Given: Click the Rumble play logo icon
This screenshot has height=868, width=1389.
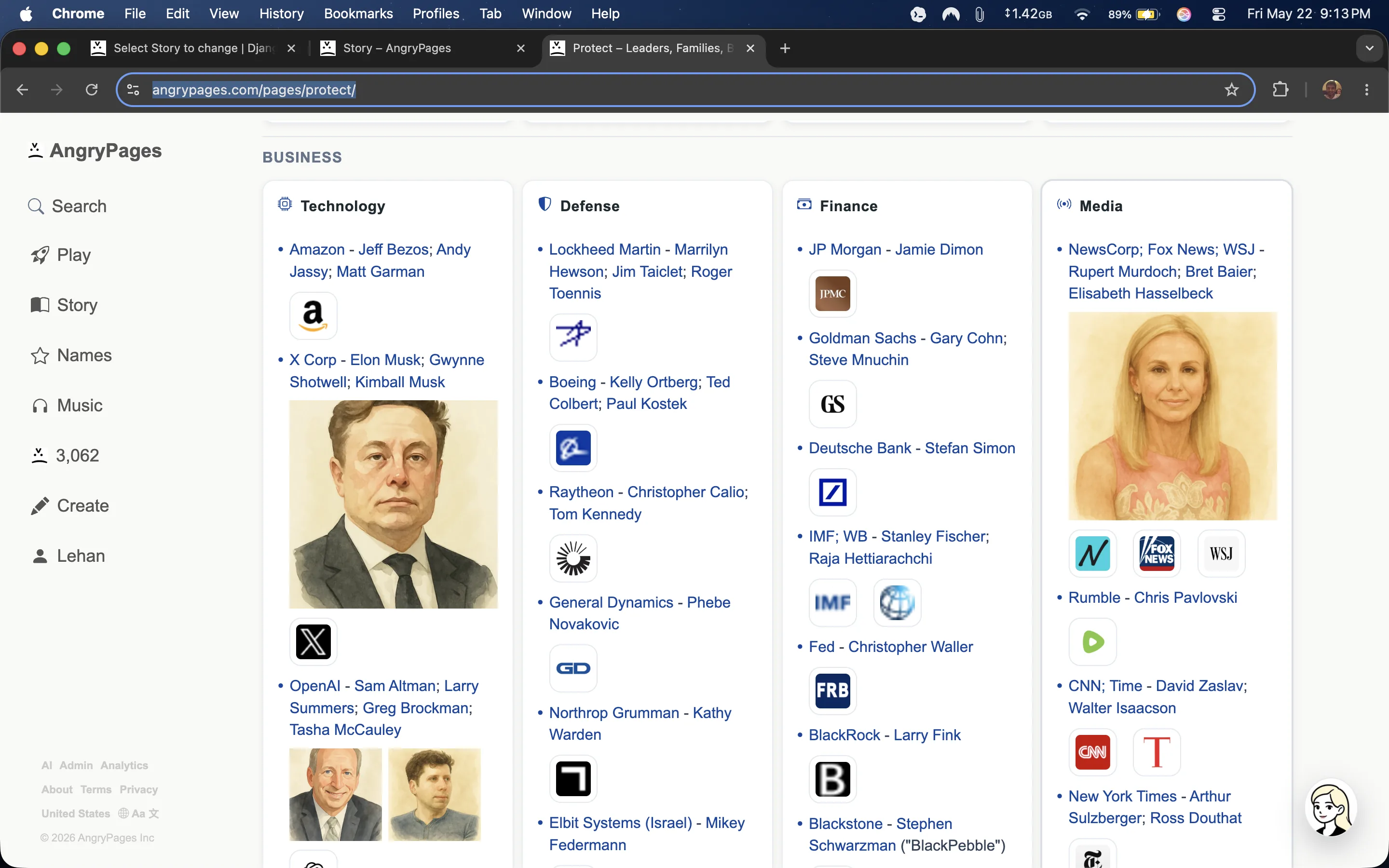Looking at the screenshot, I should 1092,642.
